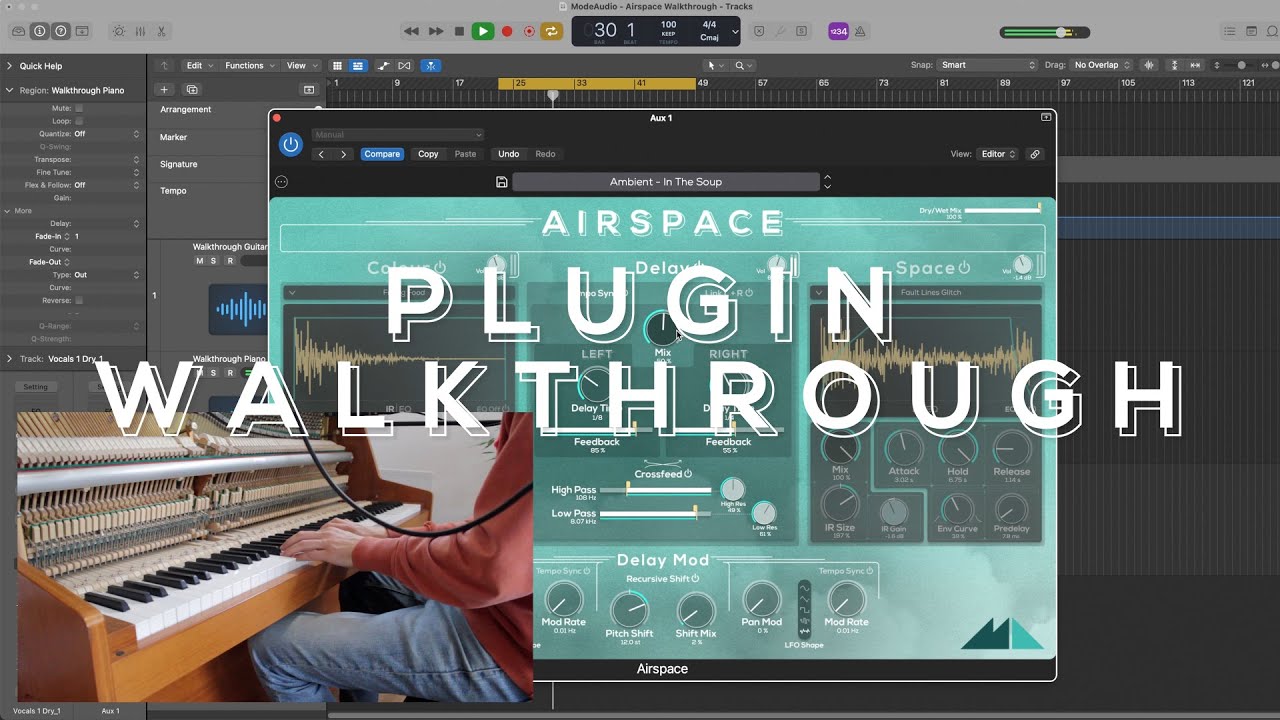Screen dimensions: 1280x720
Task: Adjust the master volume slider in control bar
Action: coord(1045,32)
